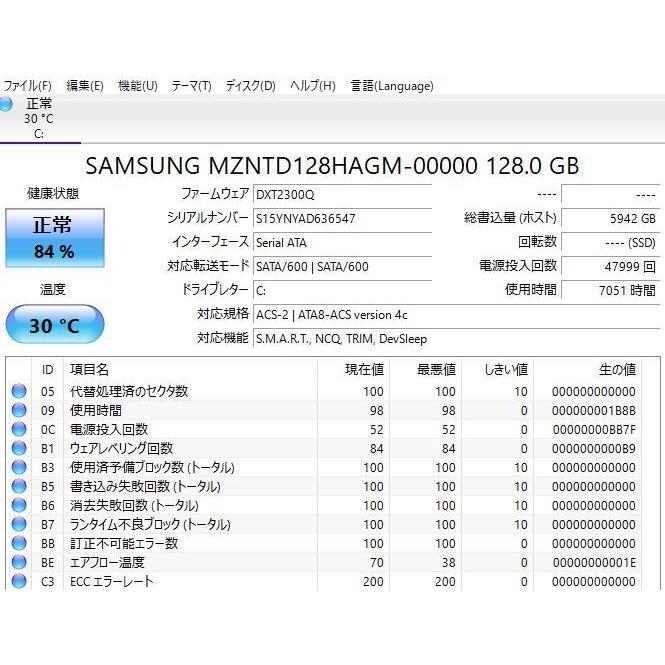The image size is (665, 665).
Task: Select the C: drive tab showing 30 °C
Action: (38, 119)
